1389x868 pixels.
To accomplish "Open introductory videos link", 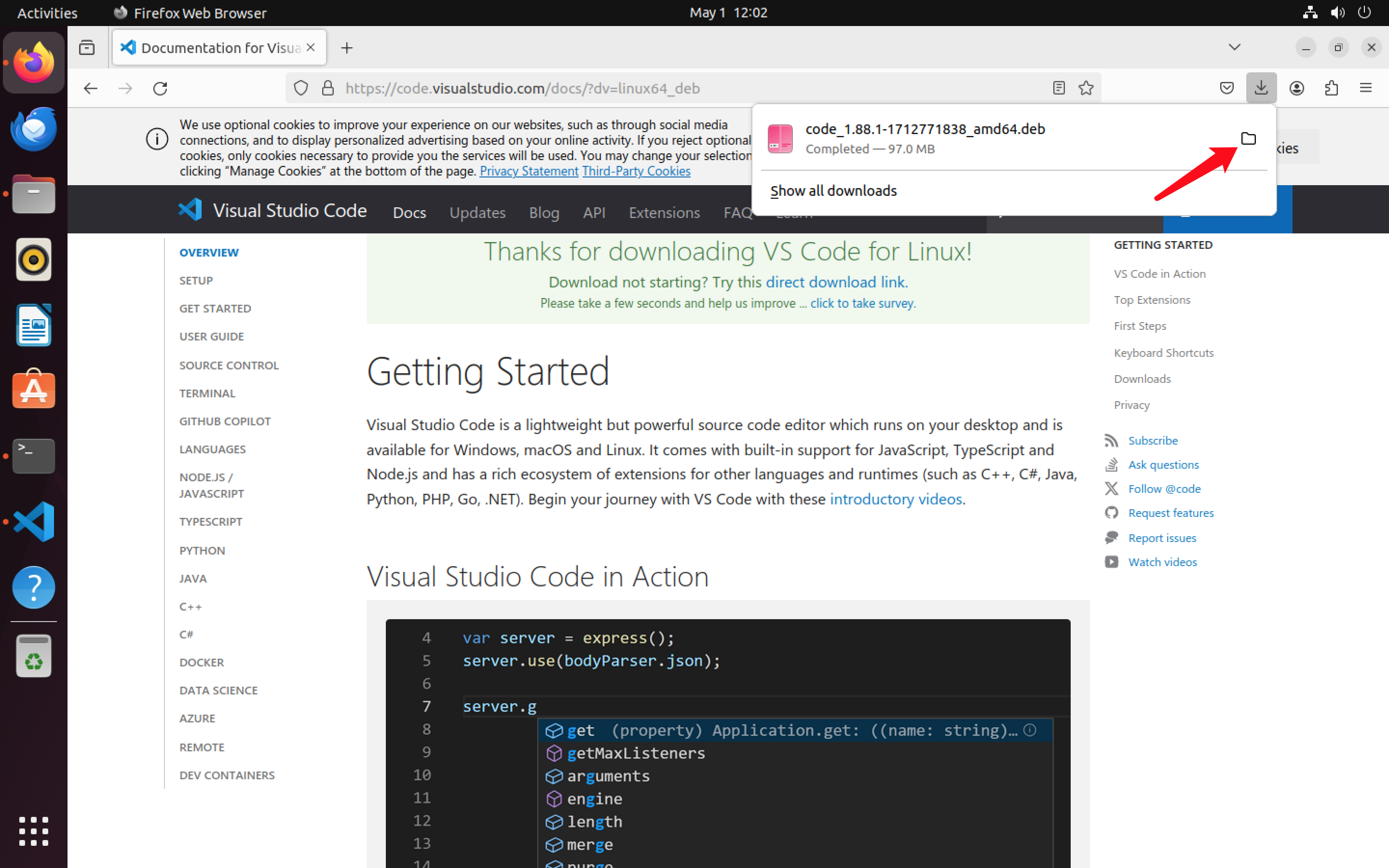I will tap(896, 499).
